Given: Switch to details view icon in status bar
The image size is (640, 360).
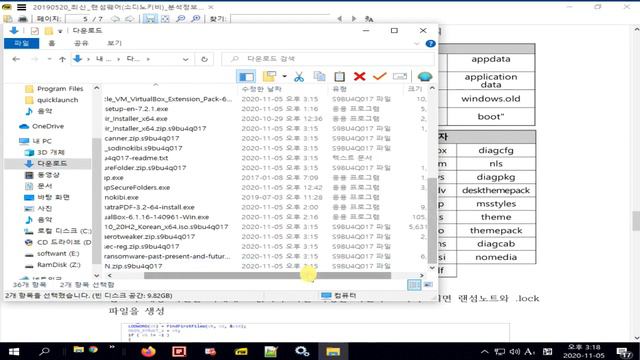Looking at the screenshot, I should [414, 284].
